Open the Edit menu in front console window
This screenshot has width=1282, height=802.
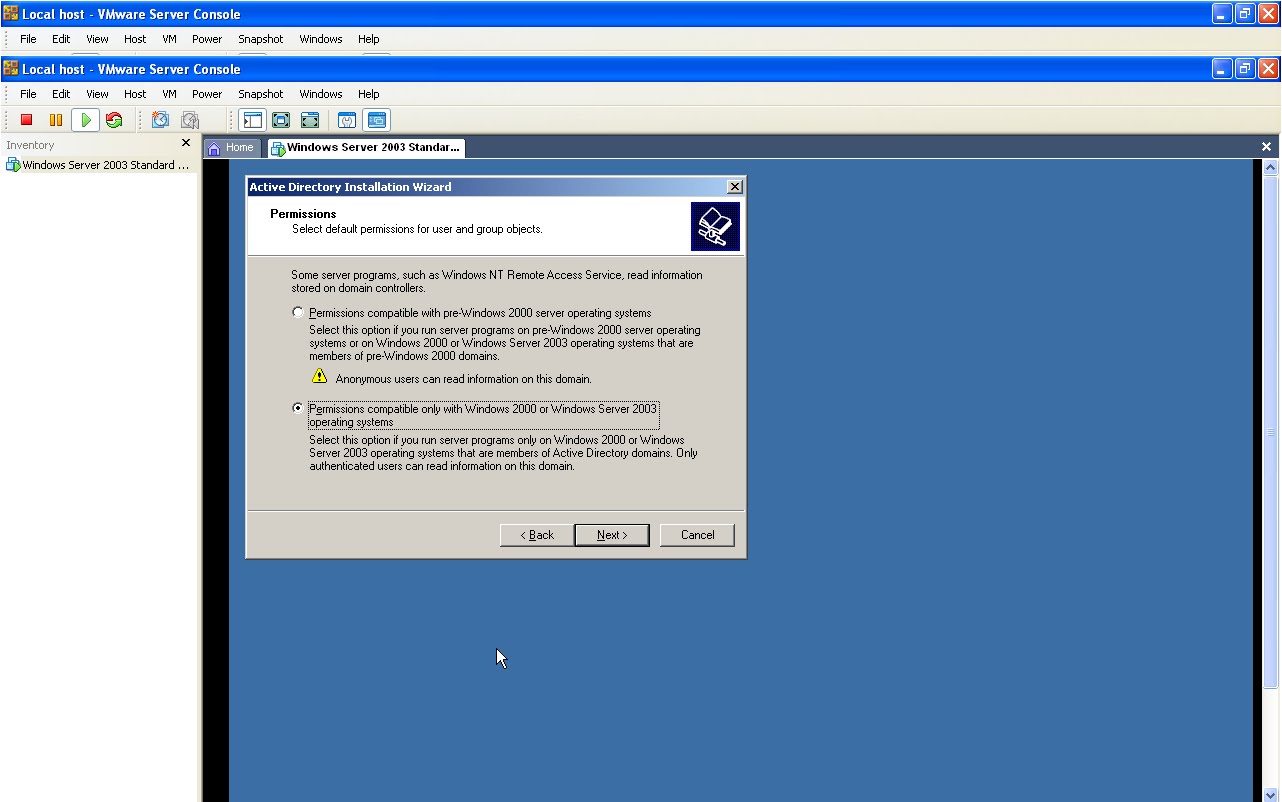tap(61, 94)
